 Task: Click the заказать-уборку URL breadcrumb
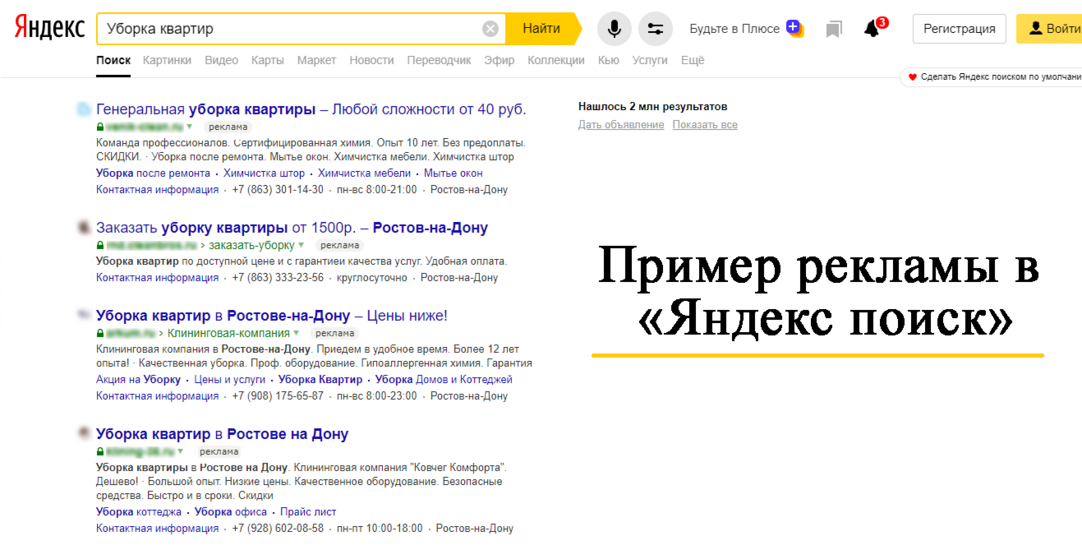point(251,245)
